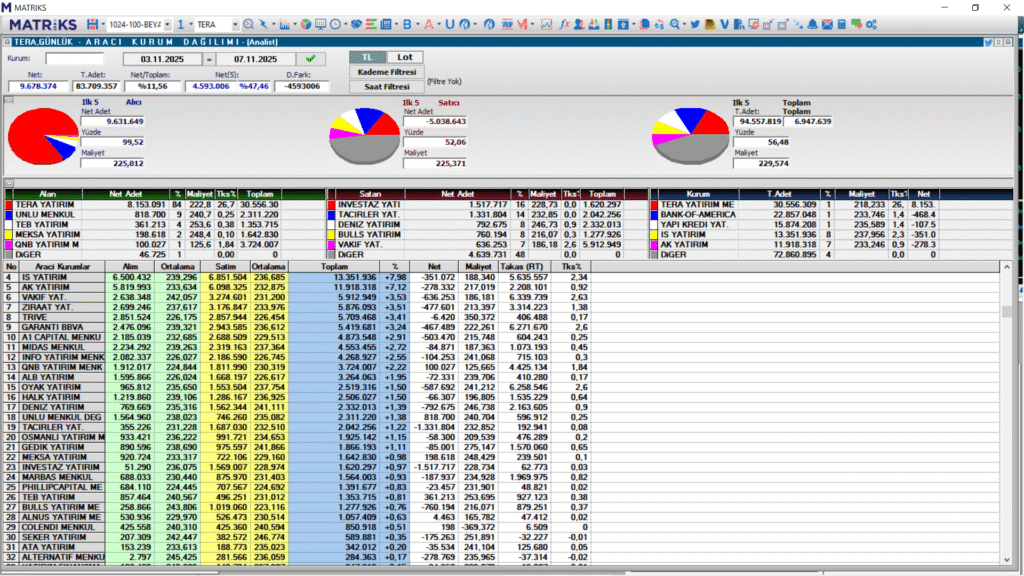Click the colored pie globe icon
Screen dimensions: 1024x576
click(306, 24)
